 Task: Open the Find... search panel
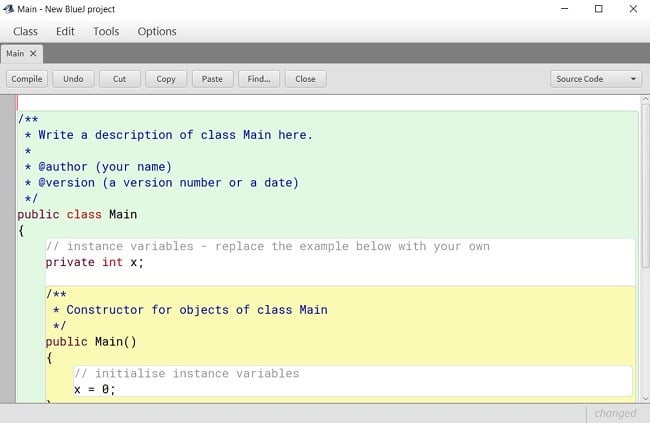[259, 79]
